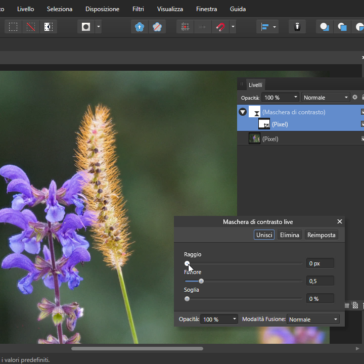Select the bottom (Pixel) flower photo layer

tap(300, 139)
